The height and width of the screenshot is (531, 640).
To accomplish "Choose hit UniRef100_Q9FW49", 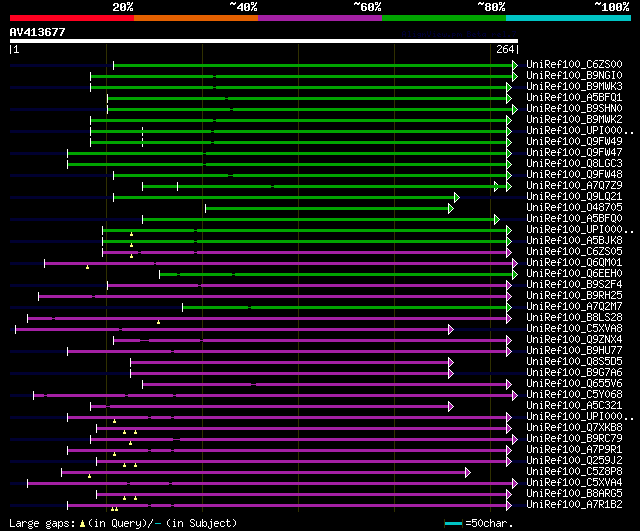I will pyautogui.click(x=574, y=142).
